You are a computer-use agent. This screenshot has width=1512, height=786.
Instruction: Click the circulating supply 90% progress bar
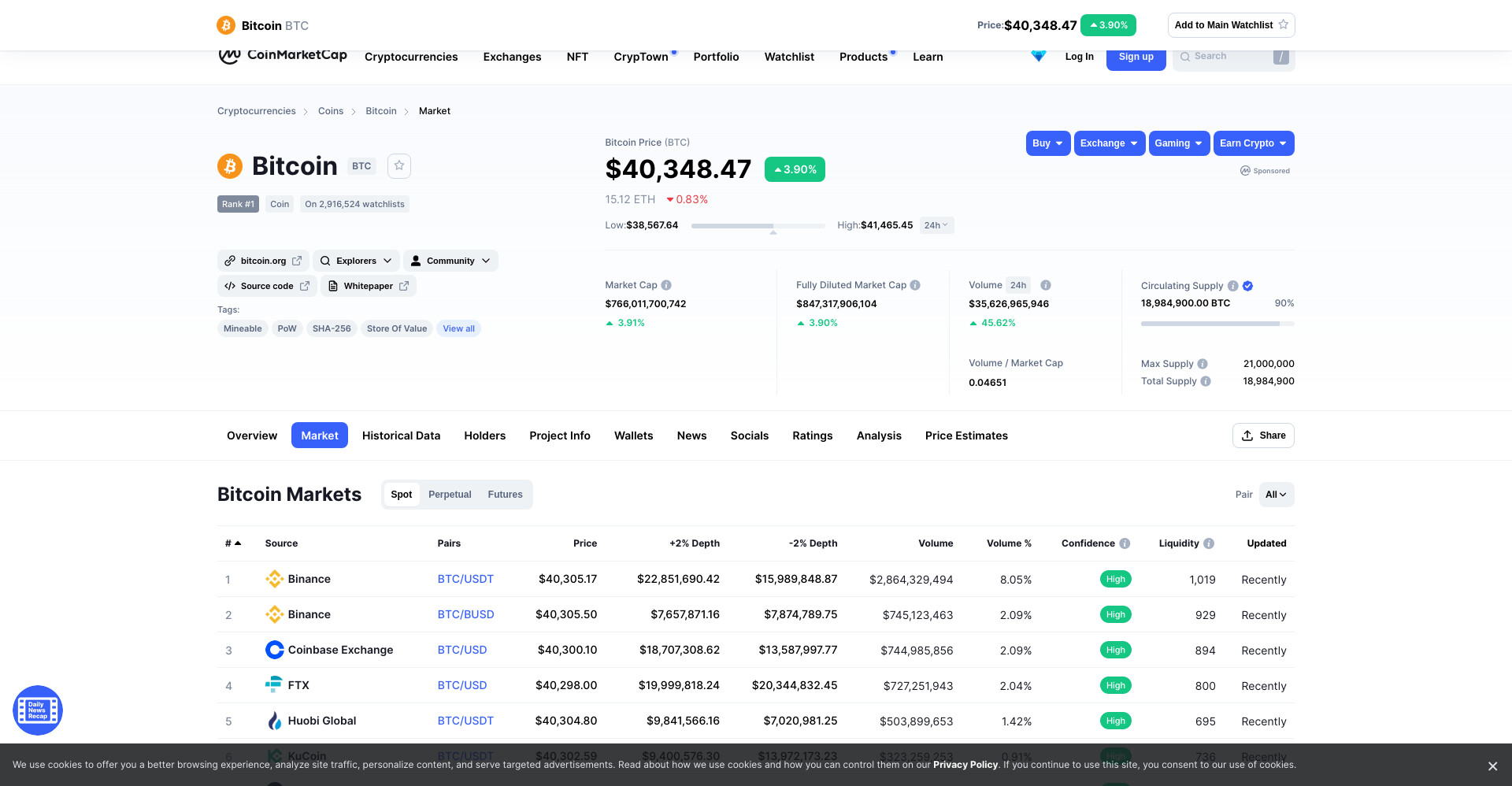tap(1217, 324)
